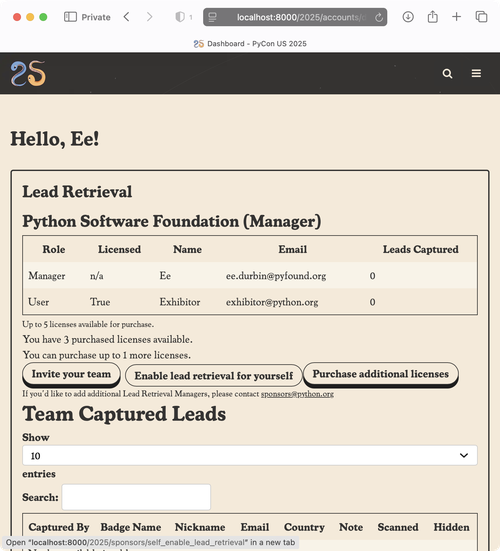Open the Share icon in toolbar

pyautogui.click(x=433, y=17)
